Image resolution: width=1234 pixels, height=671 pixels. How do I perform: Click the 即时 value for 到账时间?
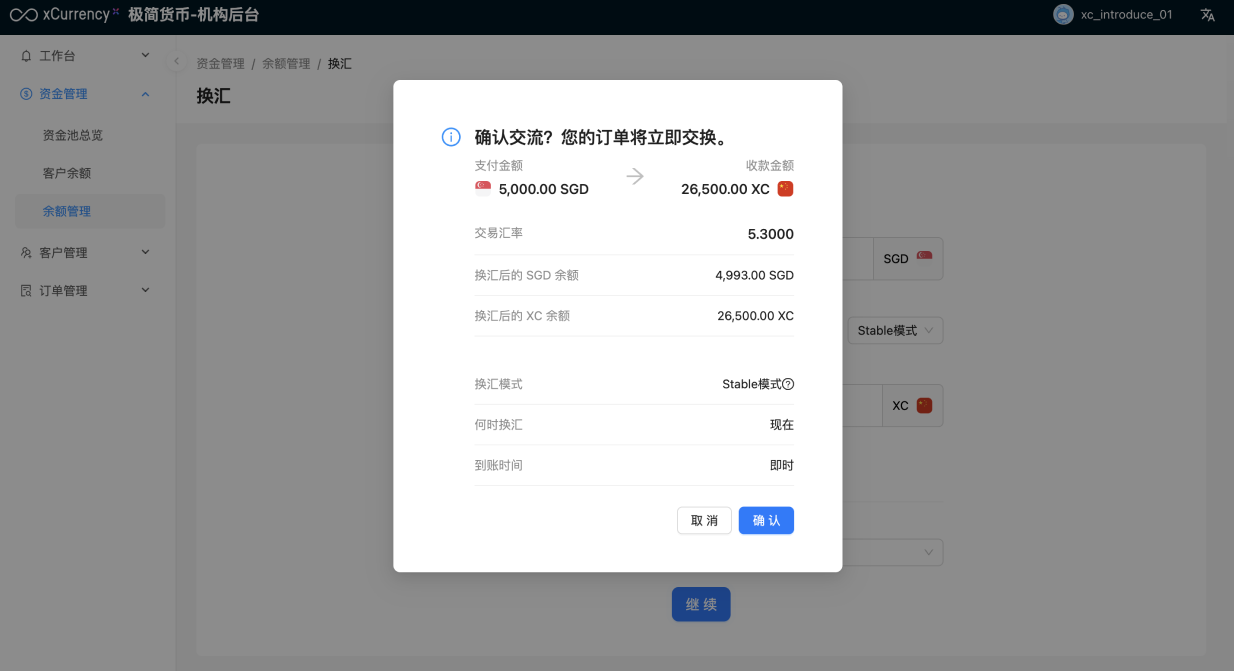782,465
